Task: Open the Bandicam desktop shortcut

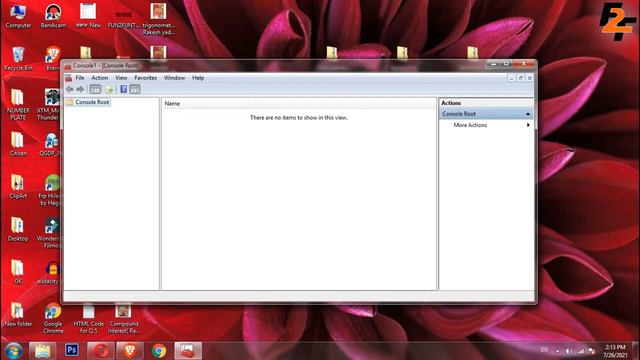Action: [x=53, y=16]
